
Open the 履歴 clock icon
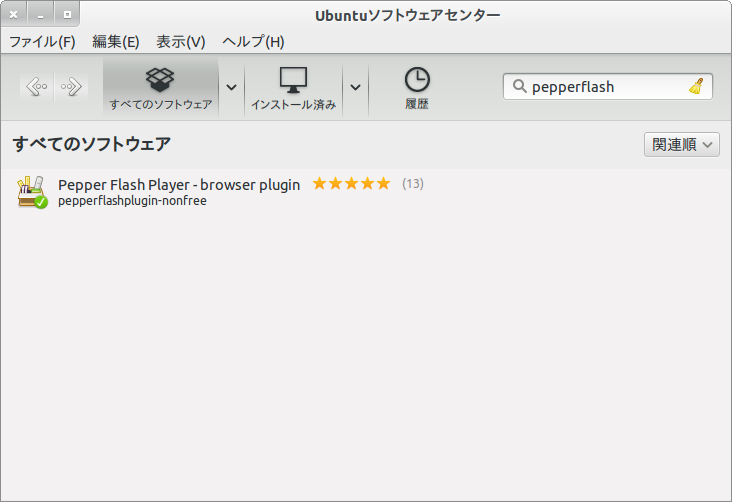click(x=416, y=87)
